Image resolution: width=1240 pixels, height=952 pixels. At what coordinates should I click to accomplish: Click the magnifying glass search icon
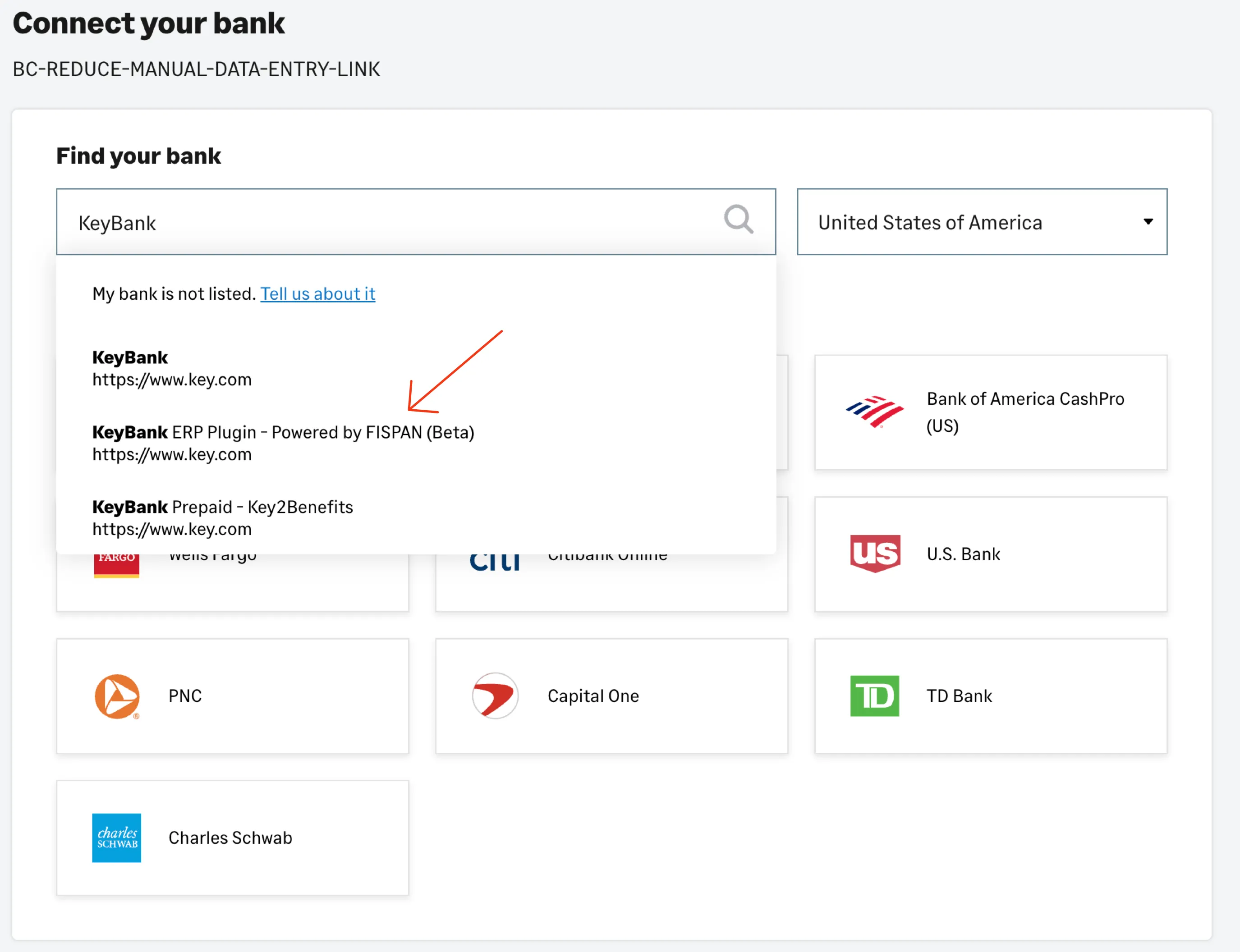click(739, 220)
